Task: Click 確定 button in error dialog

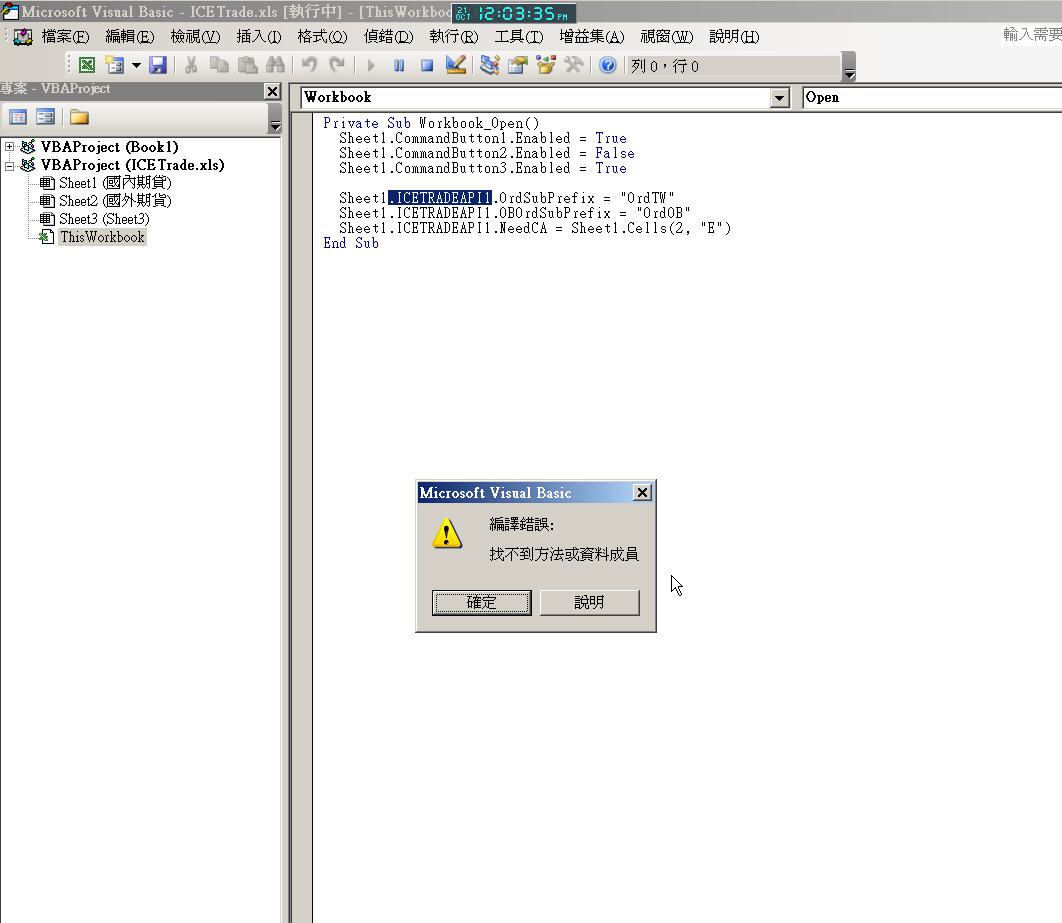Action: pos(482,603)
